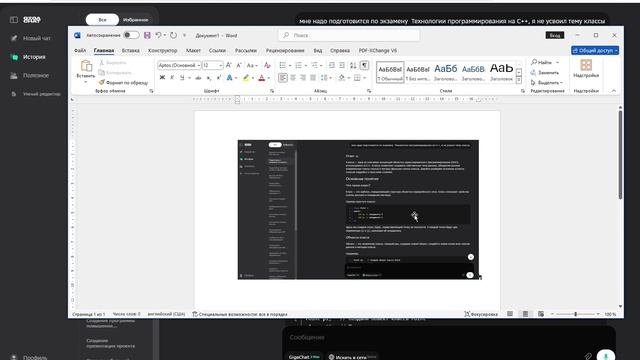Switch to the PDF-XChange V6 tab
640x360 pixels.
(378, 51)
